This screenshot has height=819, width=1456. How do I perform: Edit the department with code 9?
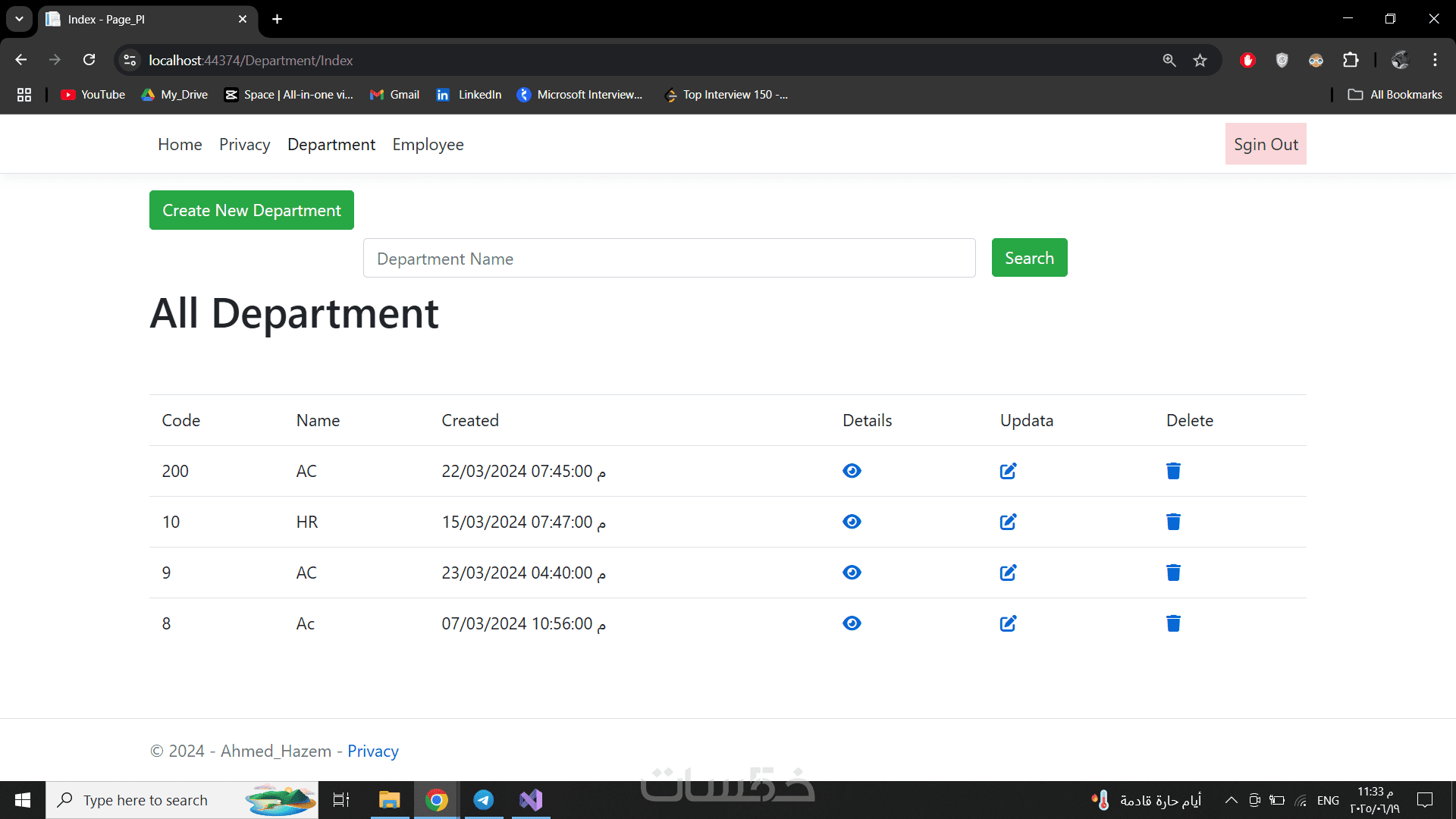click(x=1008, y=573)
